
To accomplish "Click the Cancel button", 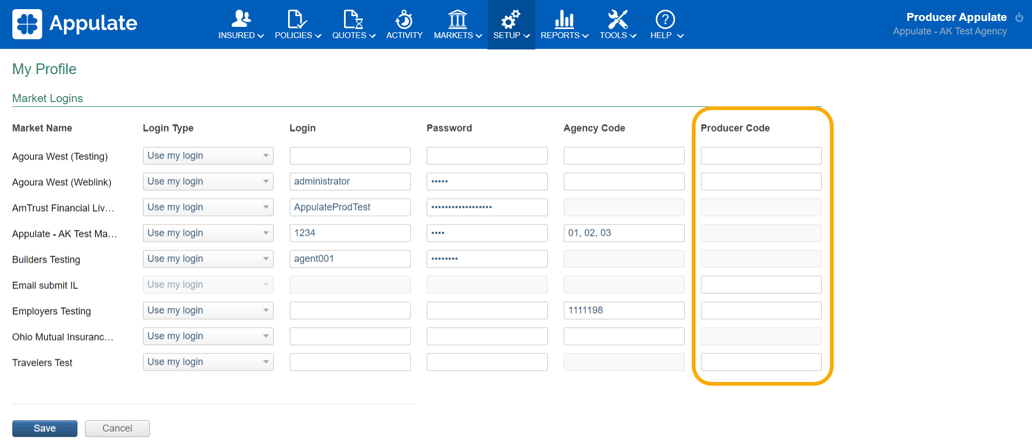I will (117, 428).
